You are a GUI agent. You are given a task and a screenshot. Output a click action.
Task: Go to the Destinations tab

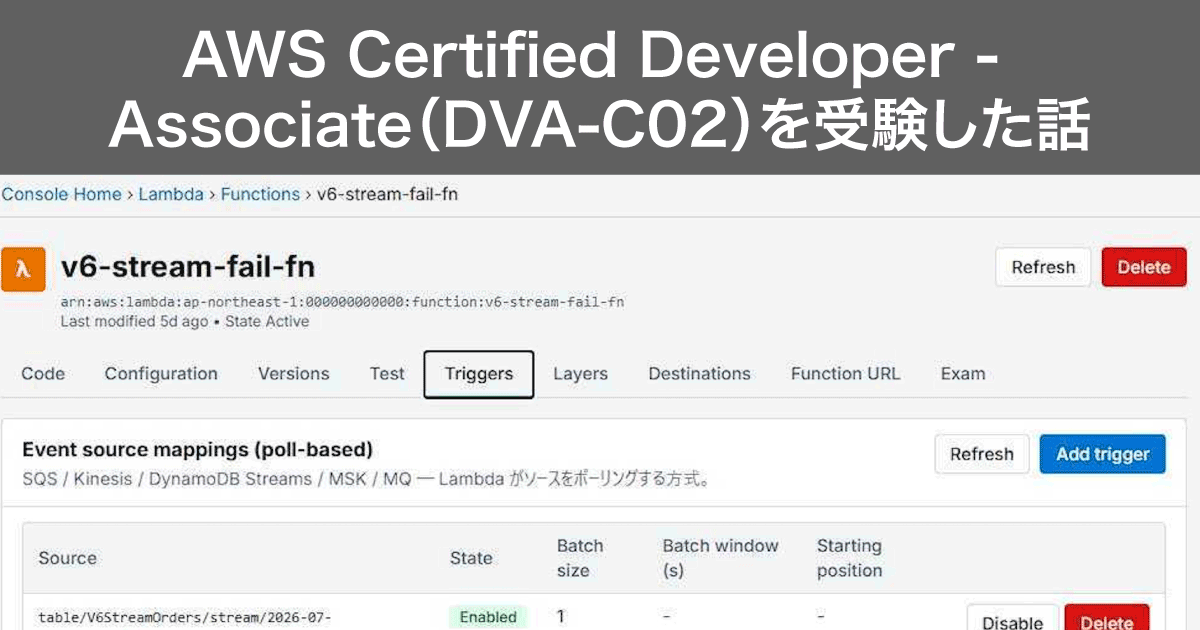pyautogui.click(x=699, y=374)
